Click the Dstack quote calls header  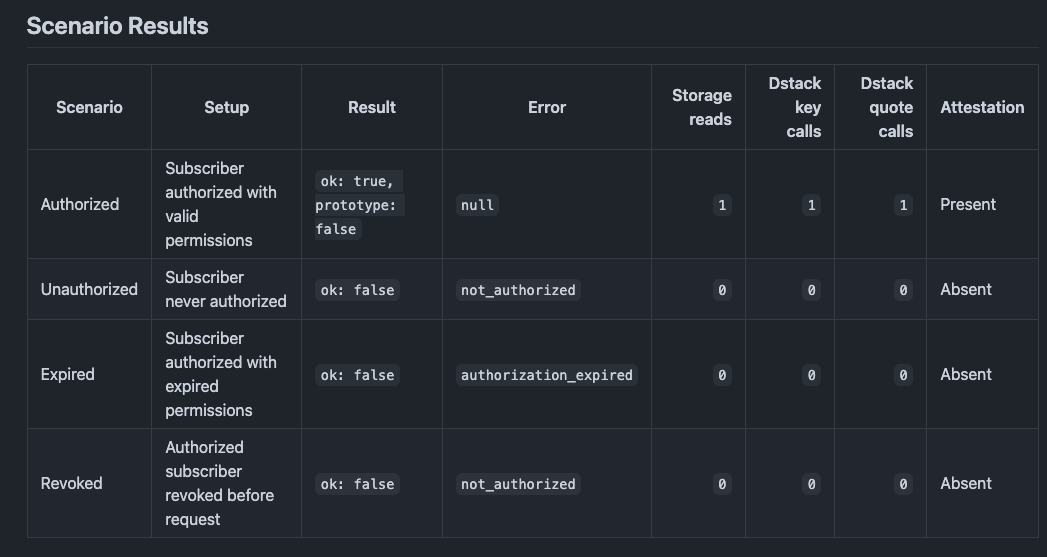pos(886,108)
